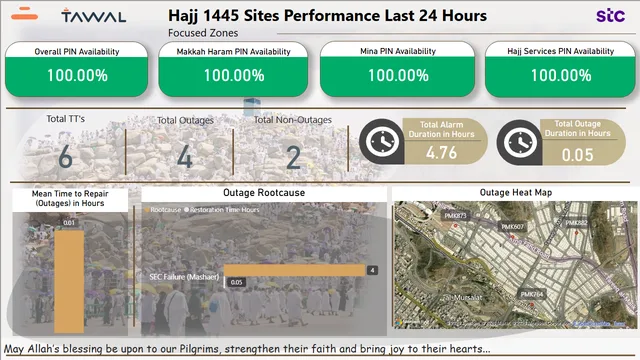Click the Total Alarm Duration clock icon

pyautogui.click(x=382, y=142)
